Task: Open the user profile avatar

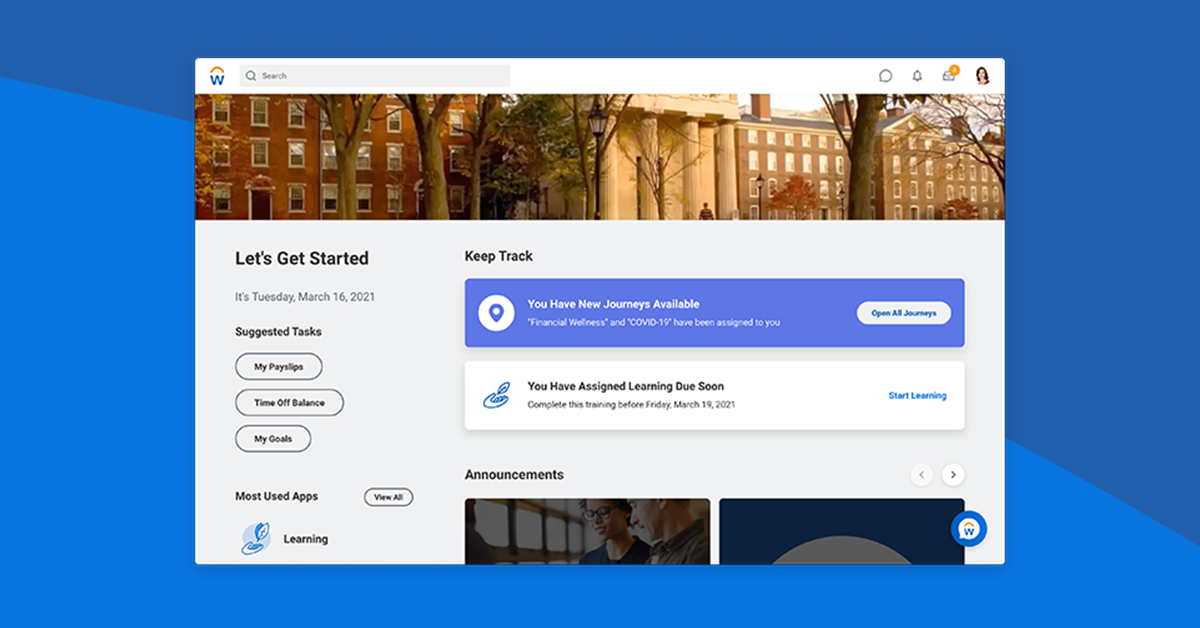Action: (x=982, y=76)
